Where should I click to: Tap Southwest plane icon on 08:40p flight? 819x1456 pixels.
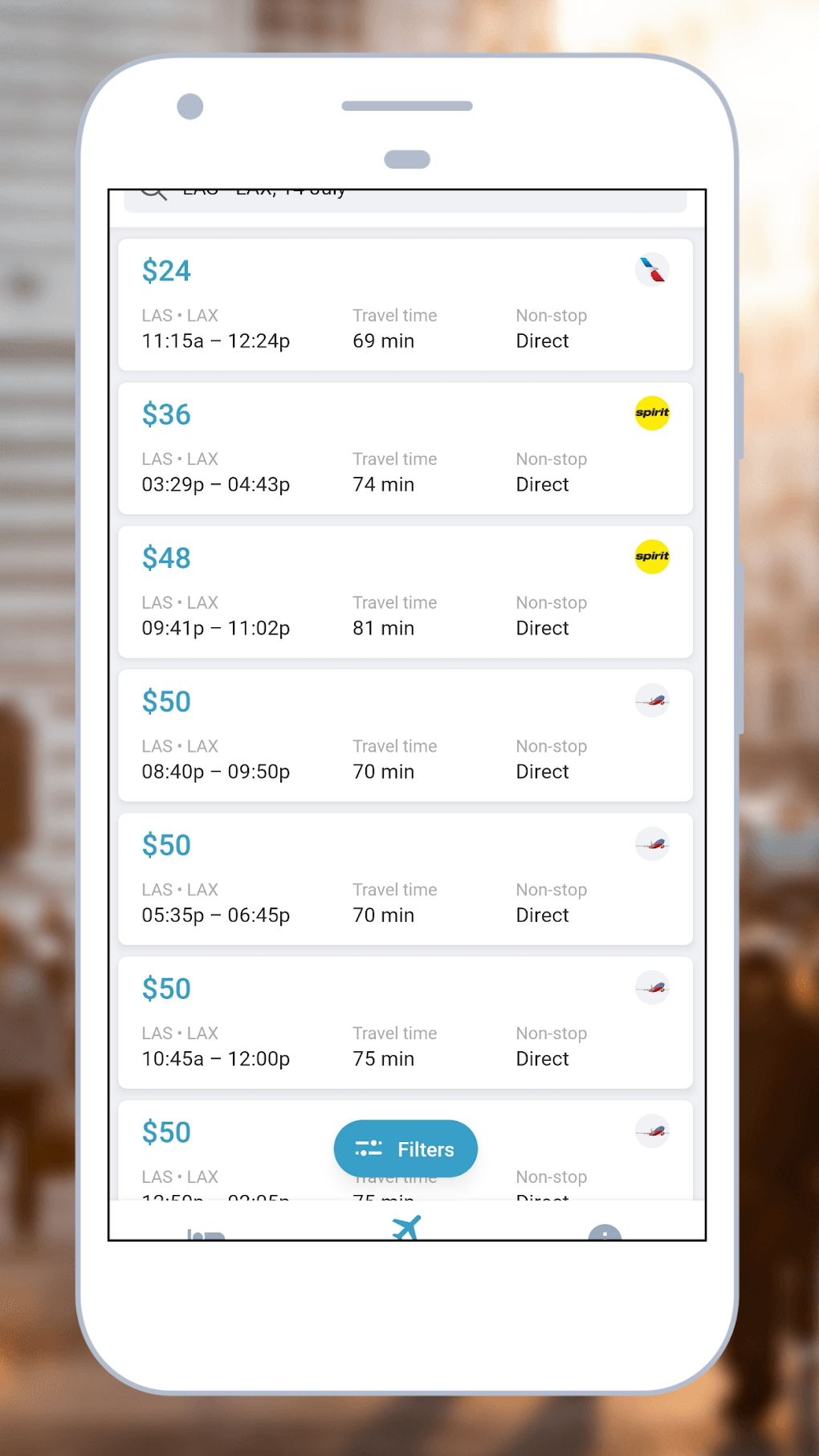click(652, 700)
